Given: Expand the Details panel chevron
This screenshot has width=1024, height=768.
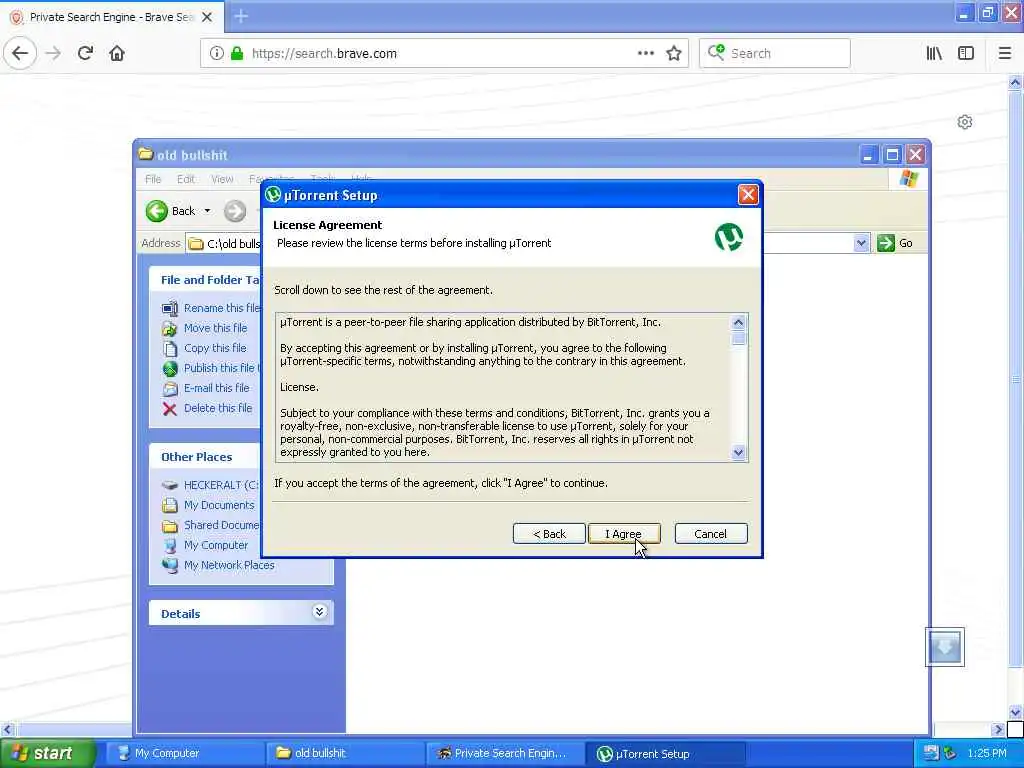Looking at the screenshot, I should 319,612.
